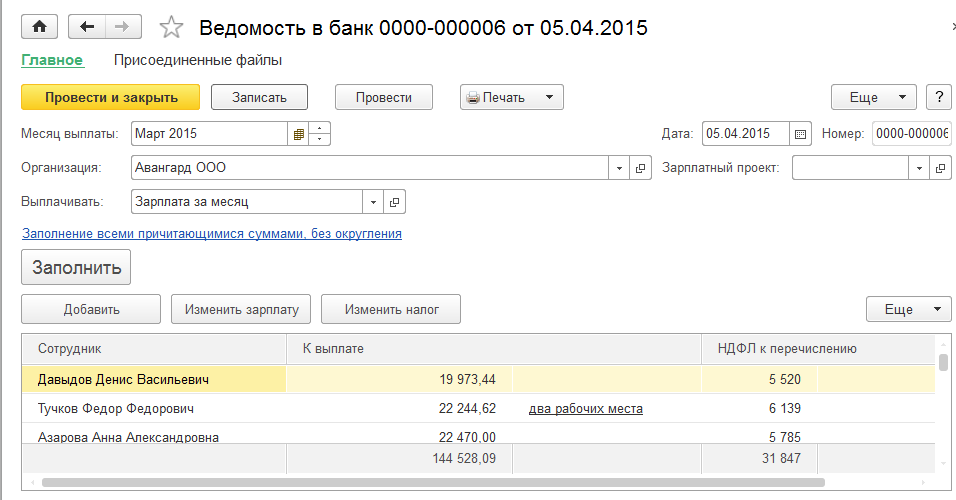Image resolution: width=956 pixels, height=500 pixels.
Task: Click 'Провести и закрыть' button
Action: pos(110,97)
